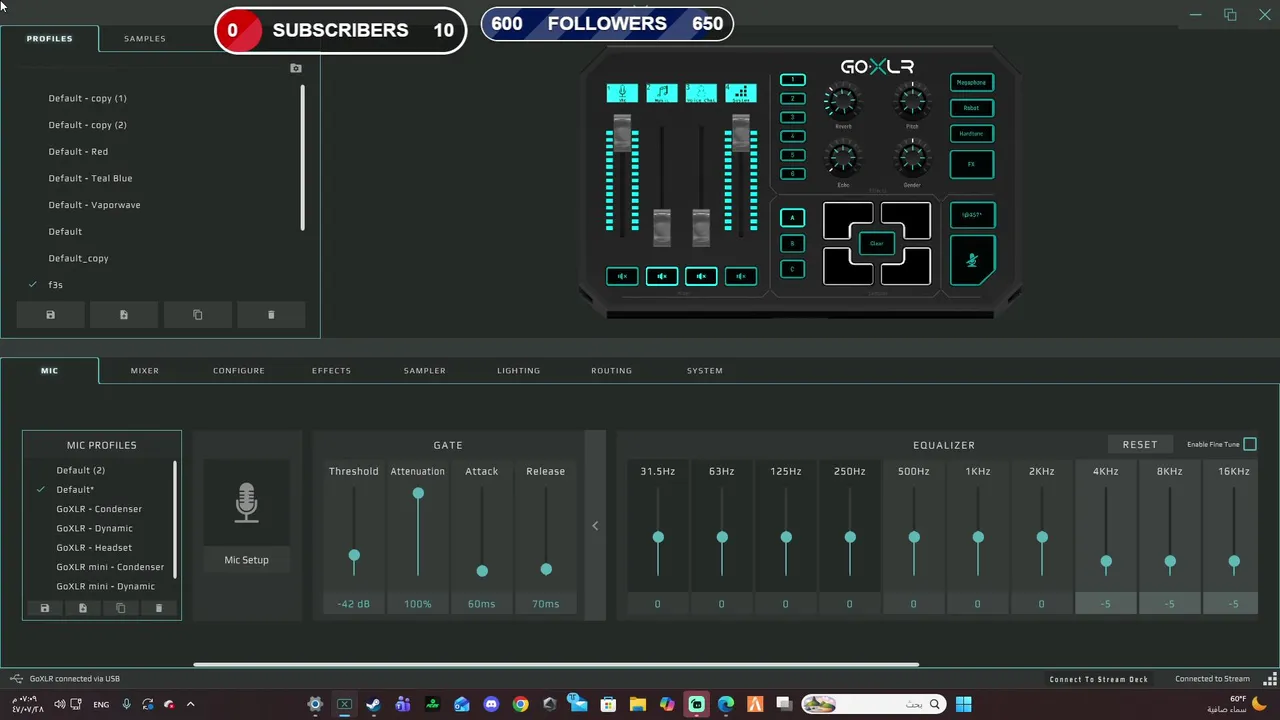The height and width of the screenshot is (720, 1280).
Task: Collapse gate panel with left chevron arrow
Action: (595, 526)
